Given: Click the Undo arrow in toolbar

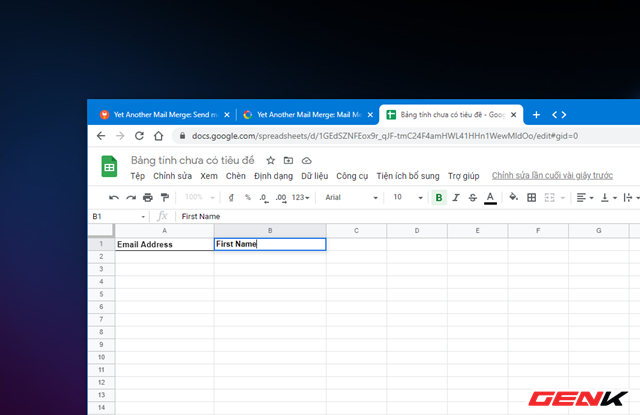Looking at the screenshot, I should [114, 198].
